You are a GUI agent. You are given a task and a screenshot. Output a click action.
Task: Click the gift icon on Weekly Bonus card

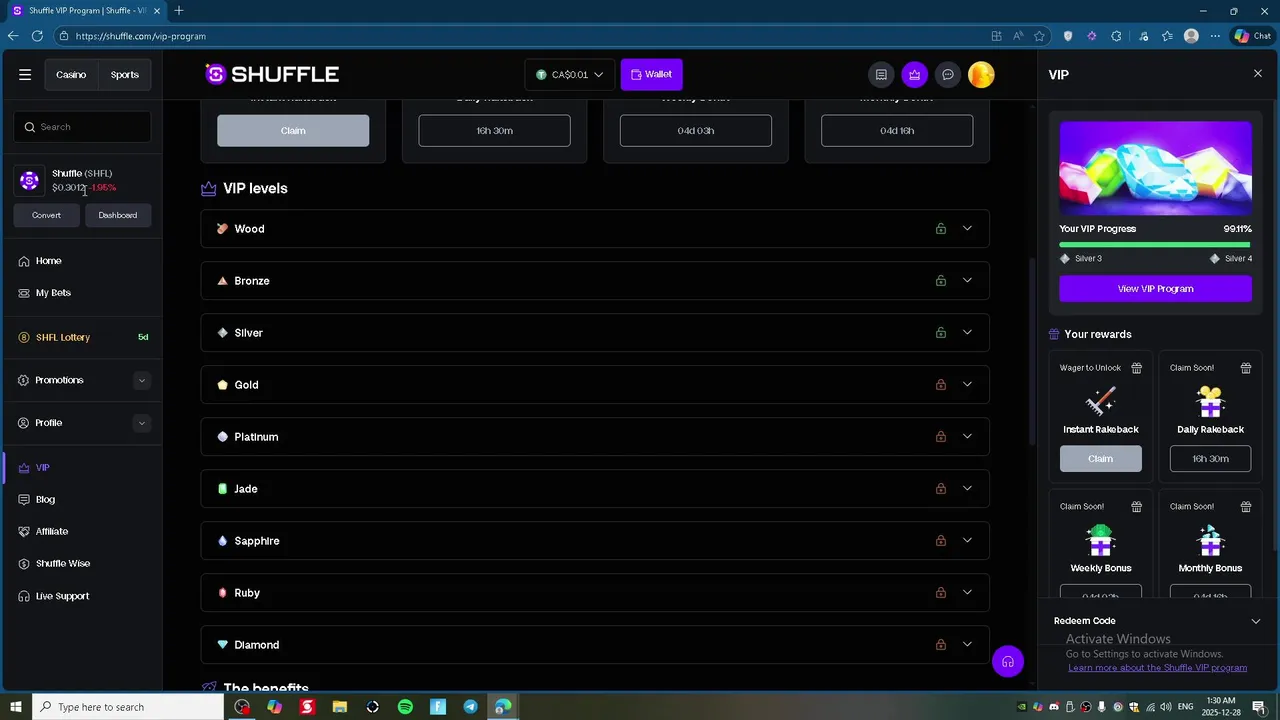point(1136,507)
